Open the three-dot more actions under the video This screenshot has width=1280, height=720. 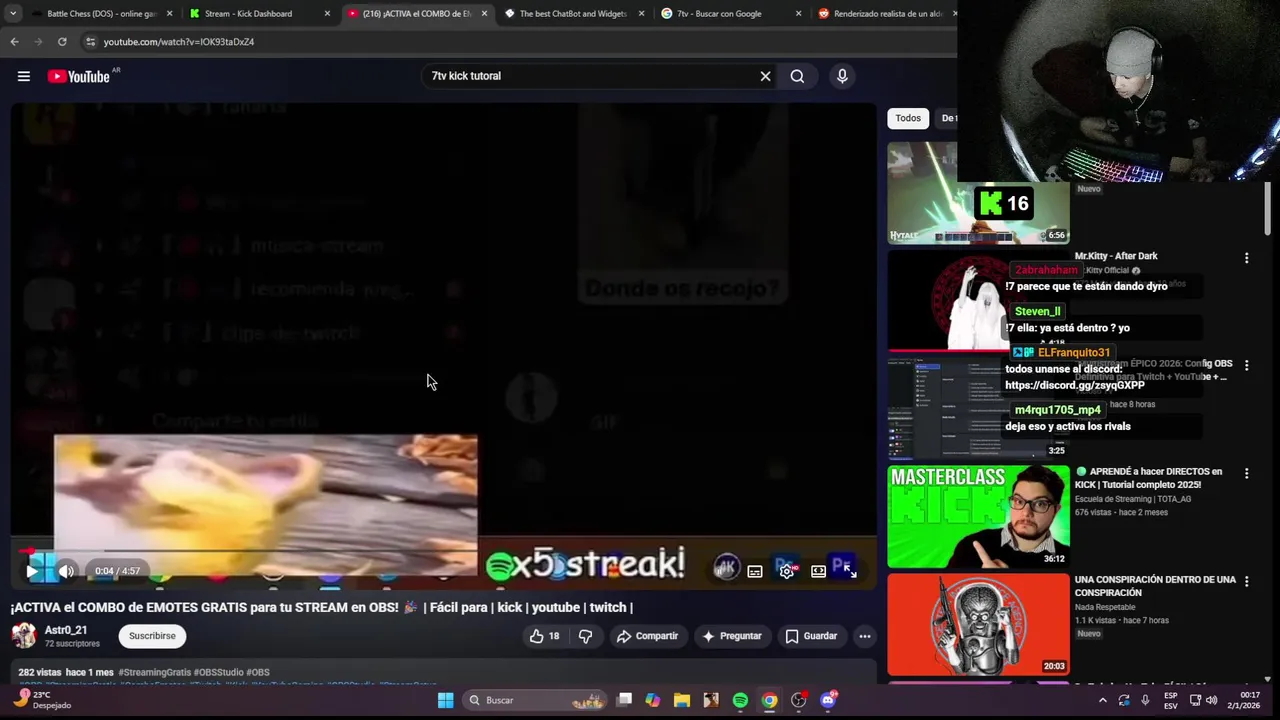coord(865,636)
